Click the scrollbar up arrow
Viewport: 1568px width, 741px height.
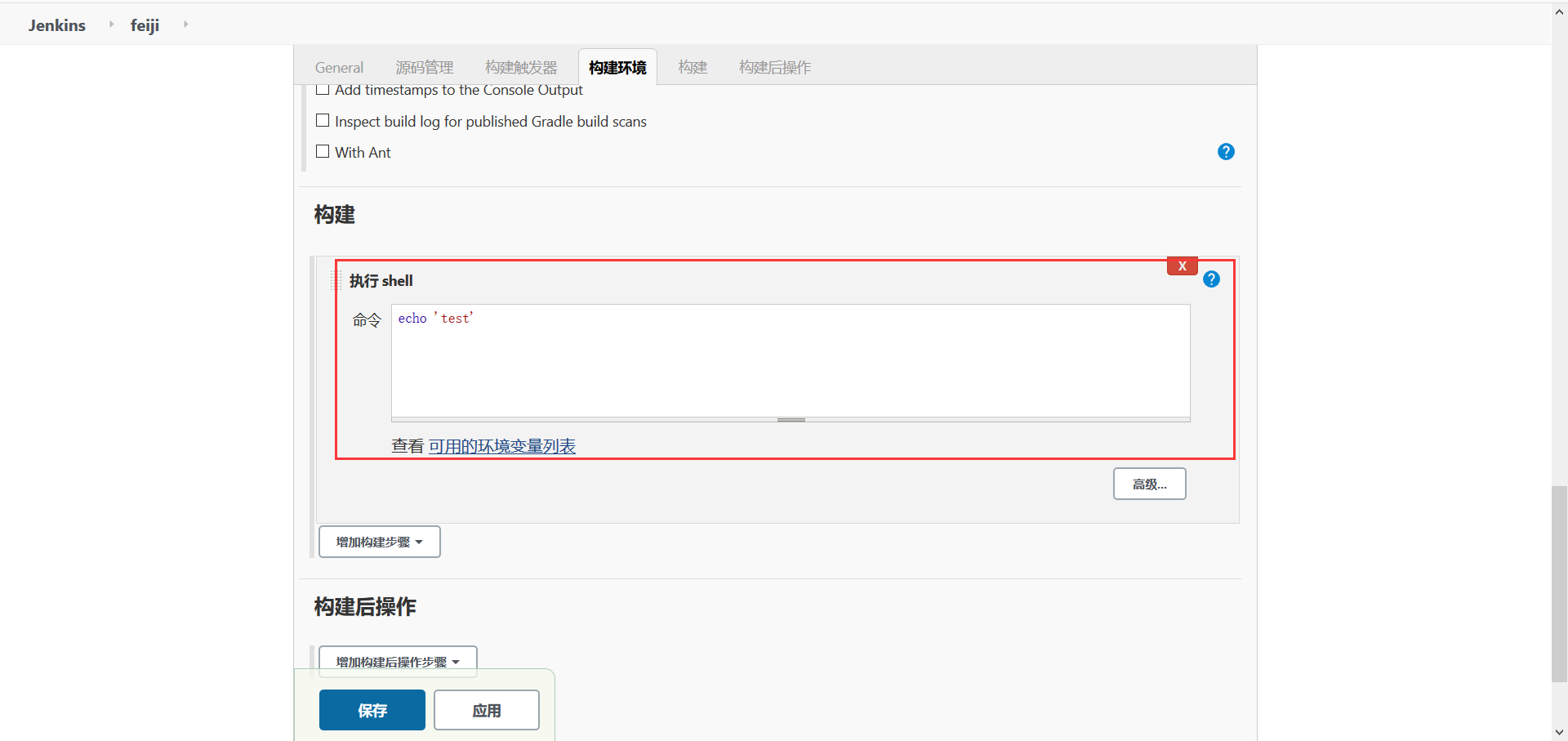point(1559,11)
